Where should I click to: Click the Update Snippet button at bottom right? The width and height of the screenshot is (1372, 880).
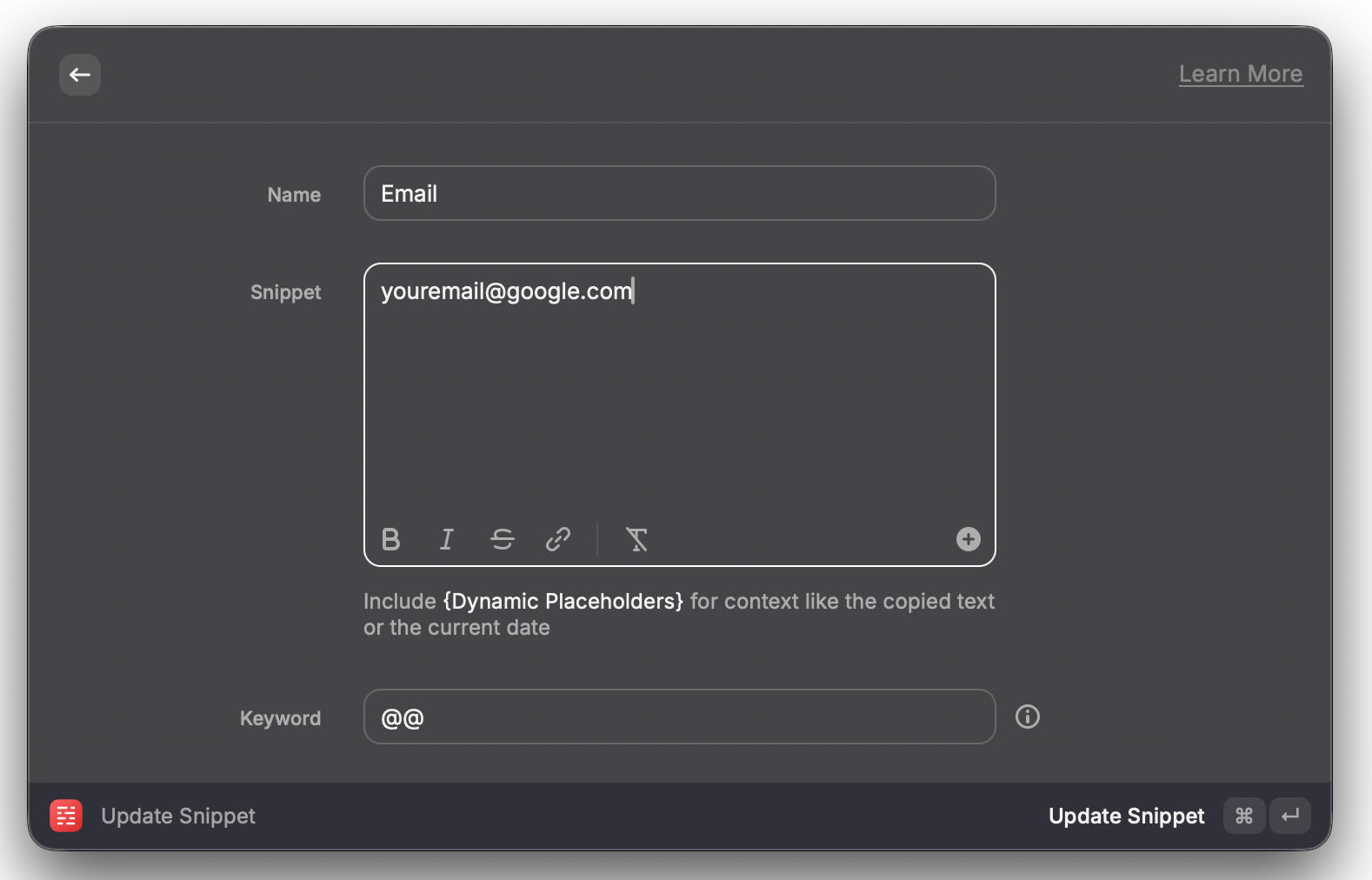[1126, 817]
